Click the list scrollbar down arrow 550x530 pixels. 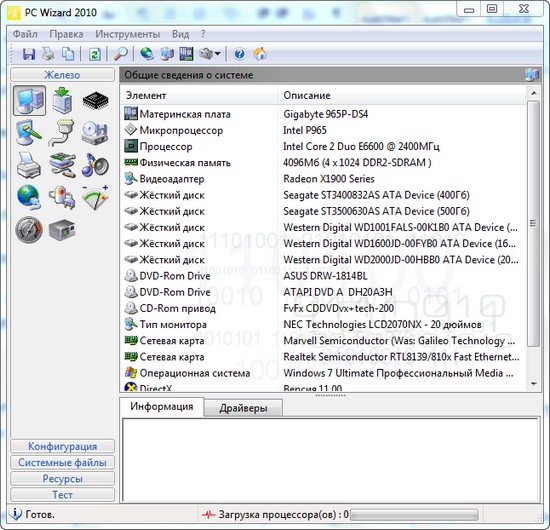pos(534,384)
